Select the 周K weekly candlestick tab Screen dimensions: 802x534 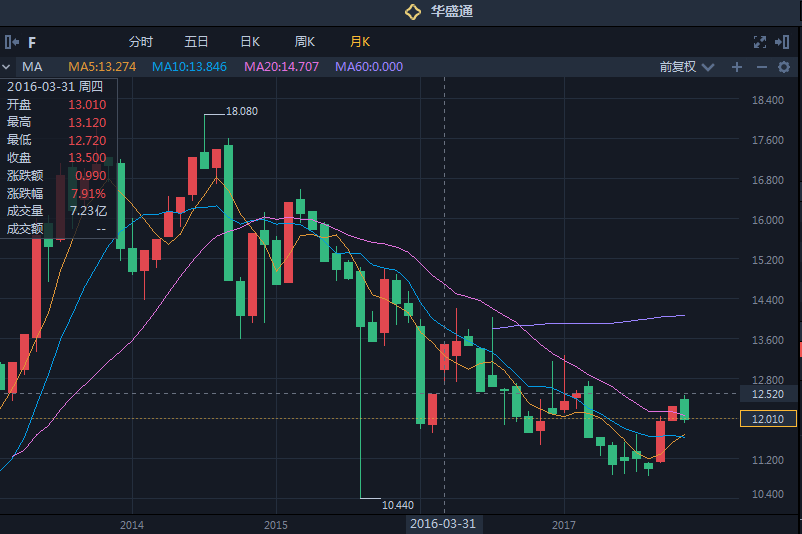tap(305, 42)
